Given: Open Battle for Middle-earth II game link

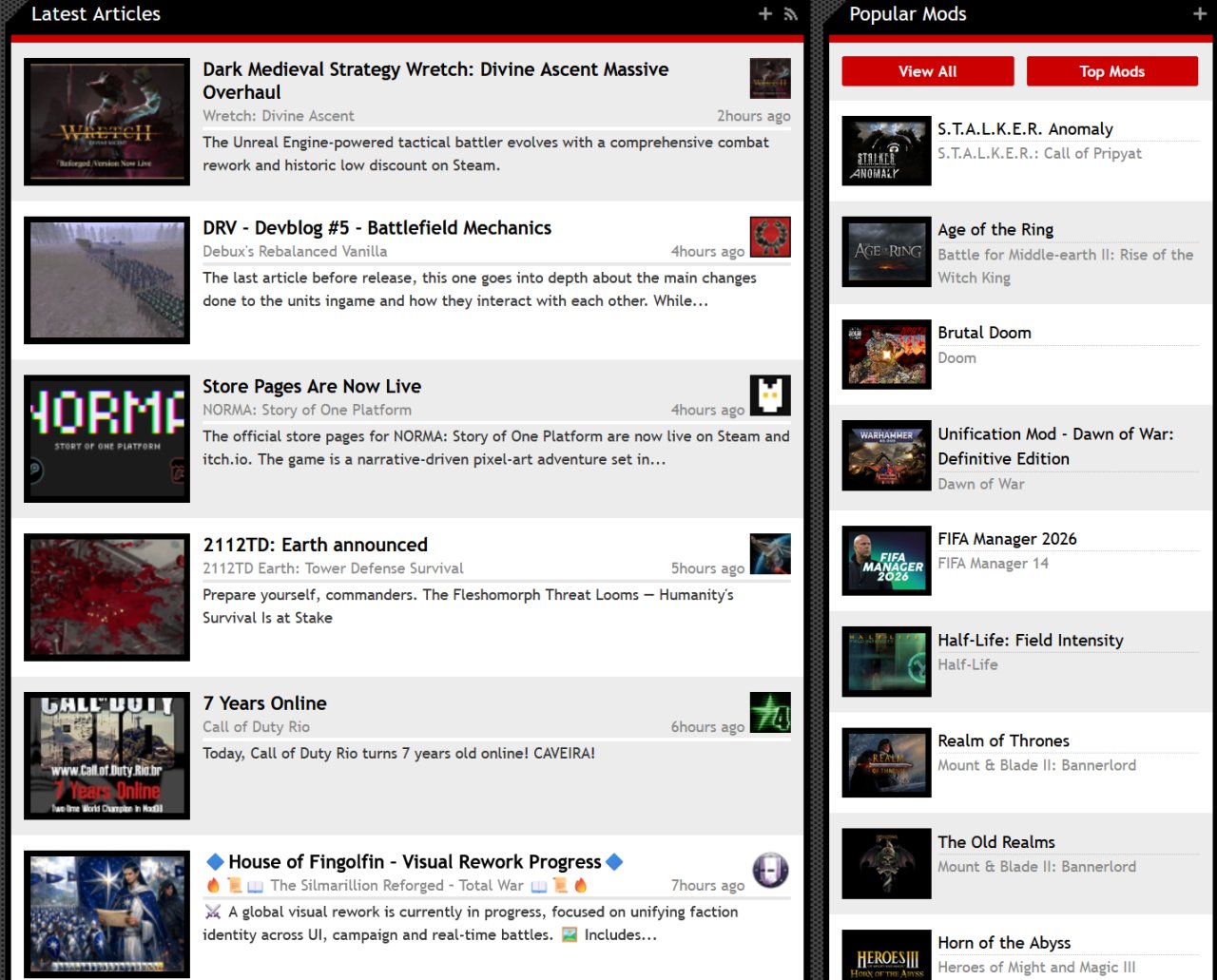Looking at the screenshot, I should point(1065,266).
